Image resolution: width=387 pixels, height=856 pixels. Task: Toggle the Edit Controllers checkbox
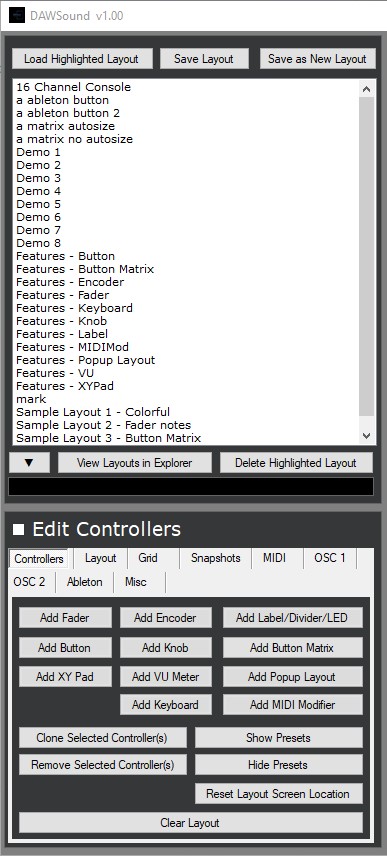[x=19, y=529]
